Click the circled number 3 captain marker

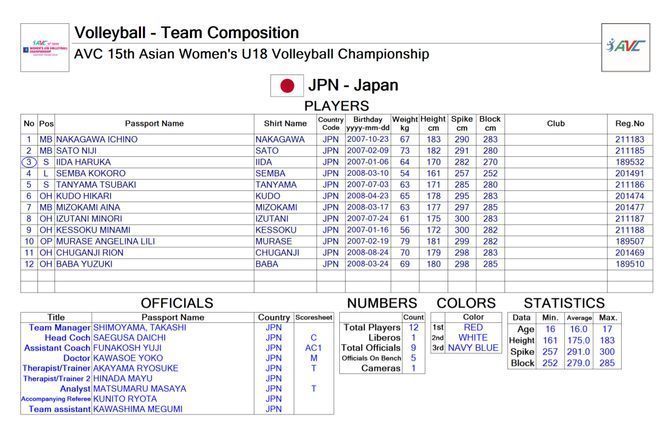pos(28,161)
